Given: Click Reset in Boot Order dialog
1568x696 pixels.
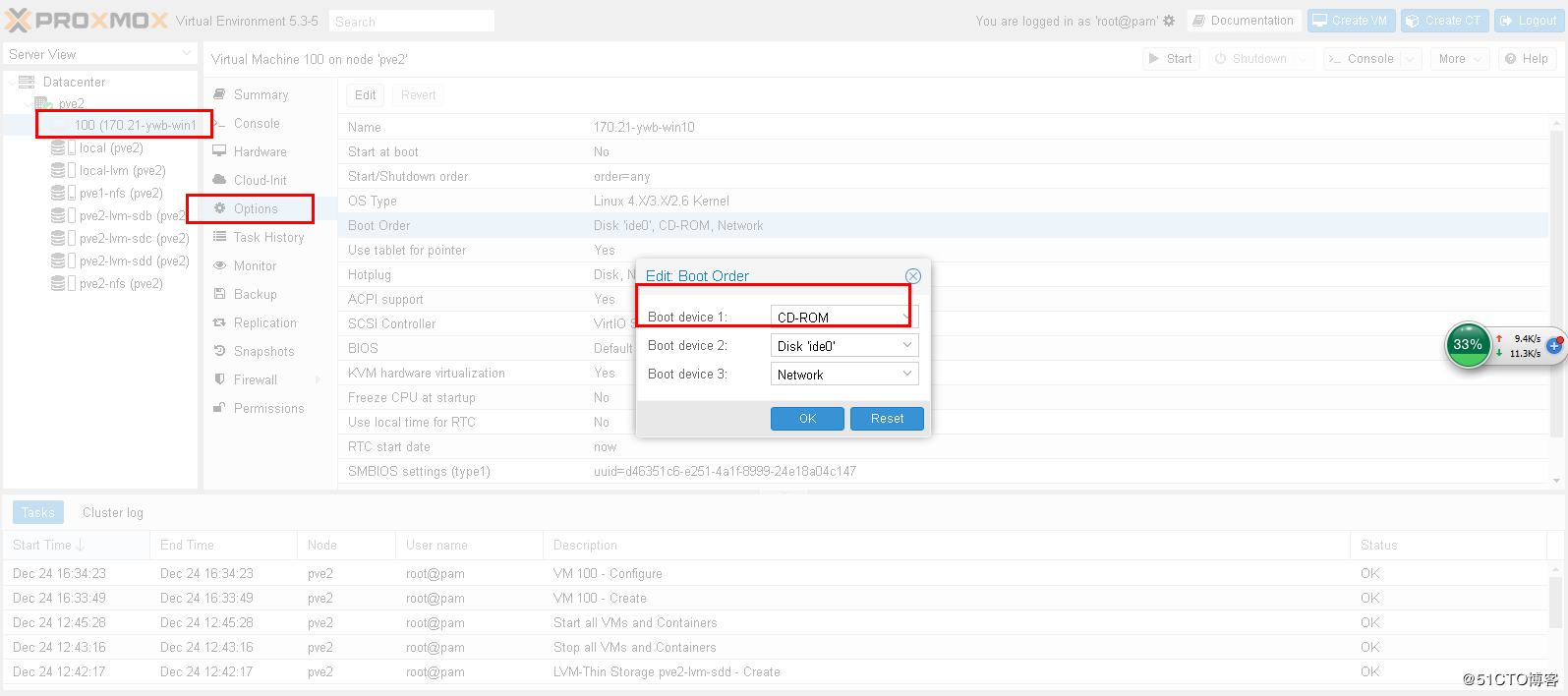Looking at the screenshot, I should click(887, 419).
